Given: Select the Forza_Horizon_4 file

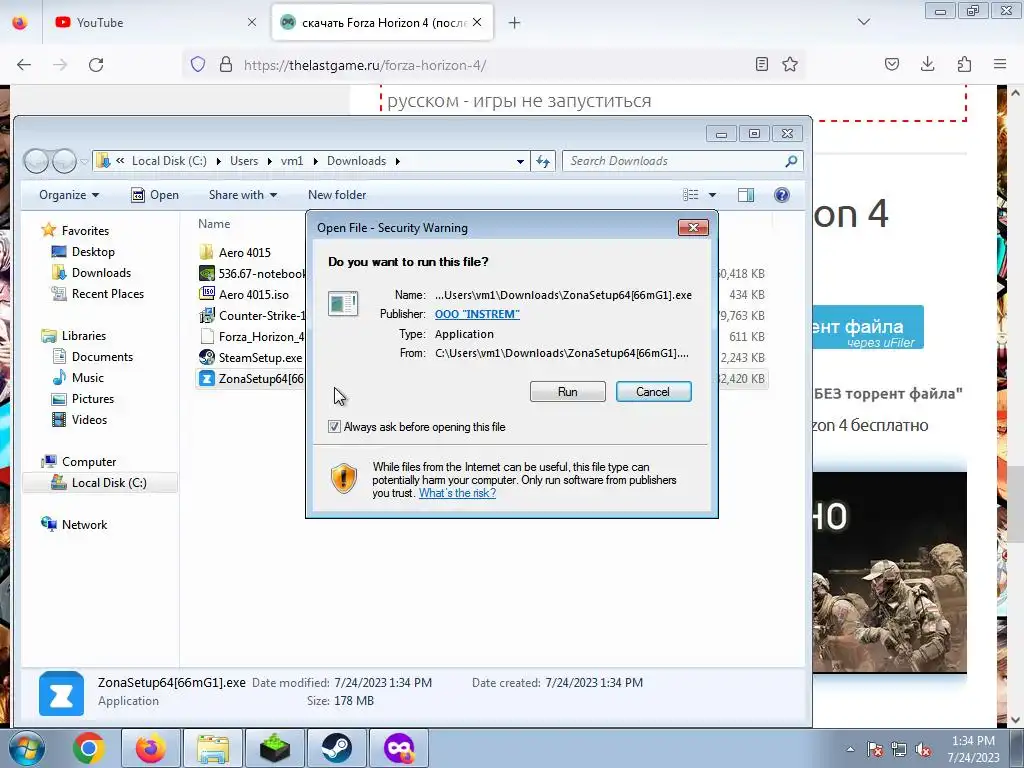Looking at the screenshot, I should (x=251, y=336).
